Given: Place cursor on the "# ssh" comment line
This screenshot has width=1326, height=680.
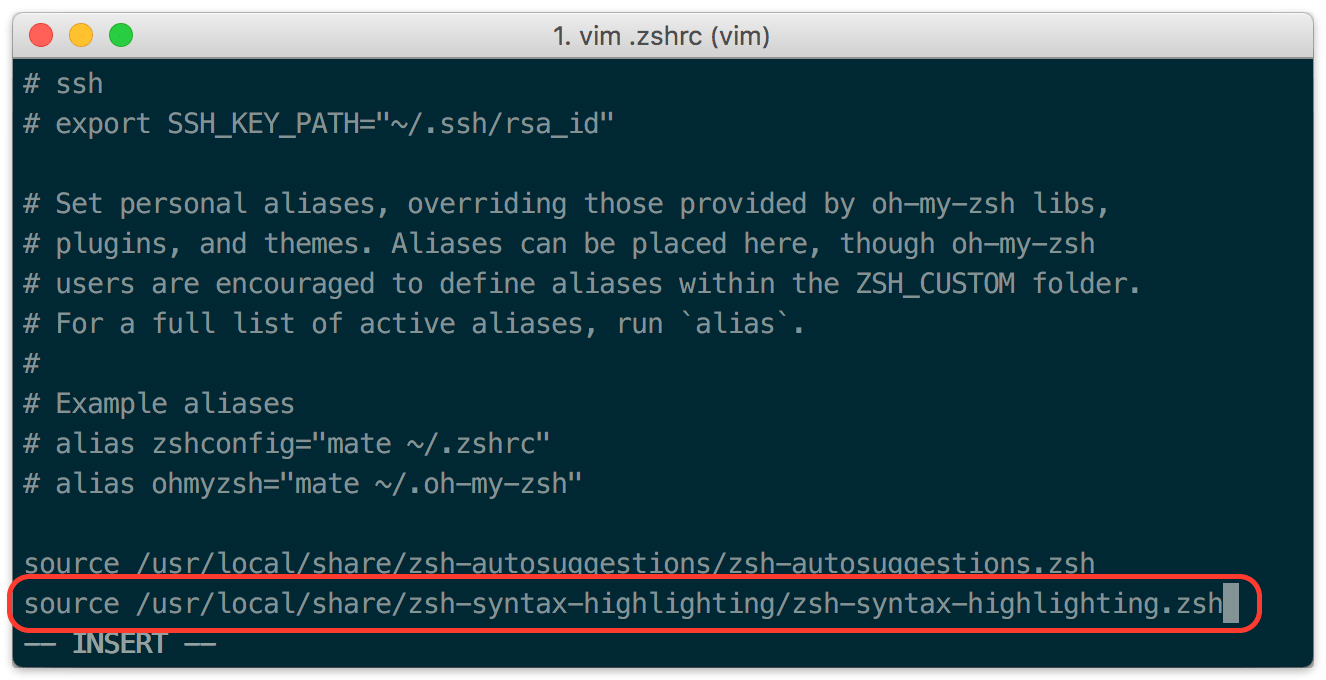Looking at the screenshot, I should pos(63,83).
